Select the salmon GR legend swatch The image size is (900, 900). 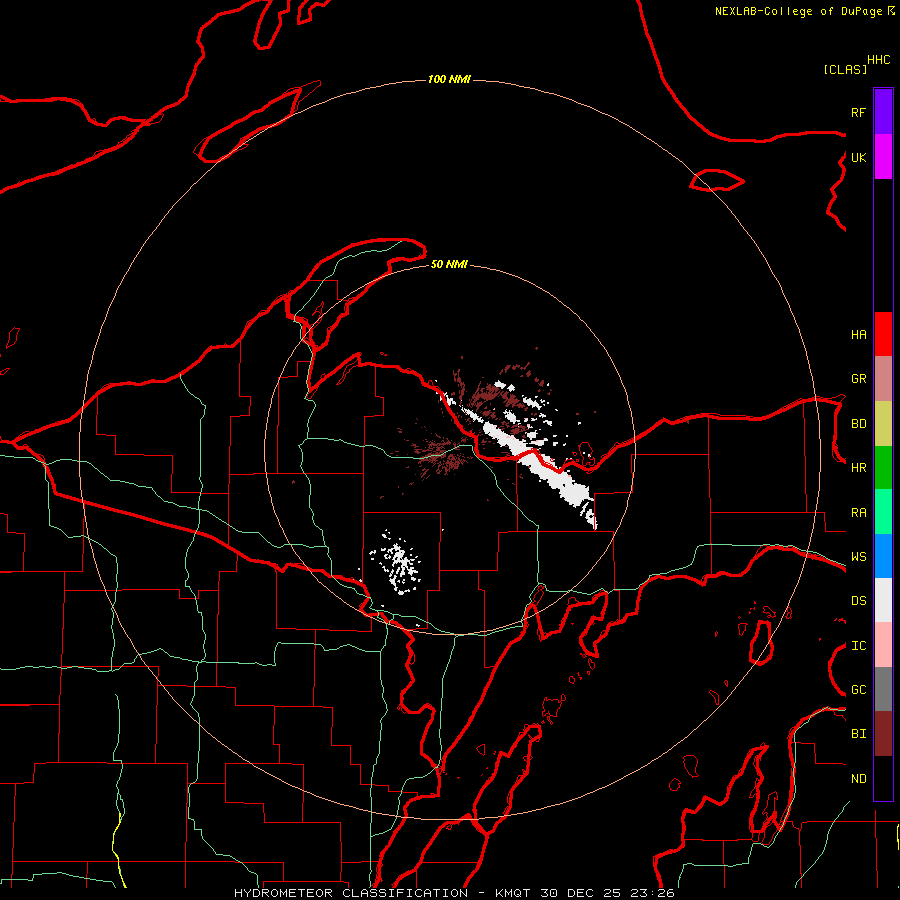tap(883, 379)
